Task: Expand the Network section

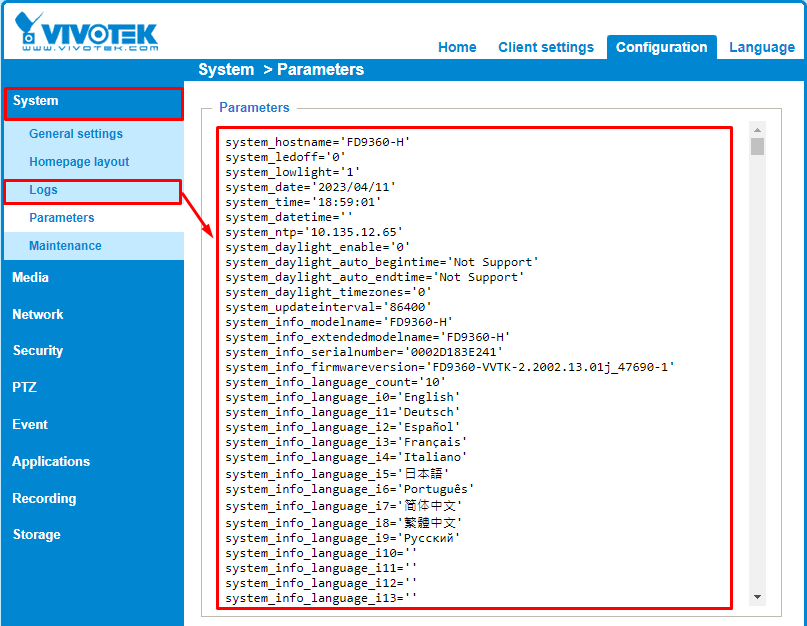Action: pos(38,315)
